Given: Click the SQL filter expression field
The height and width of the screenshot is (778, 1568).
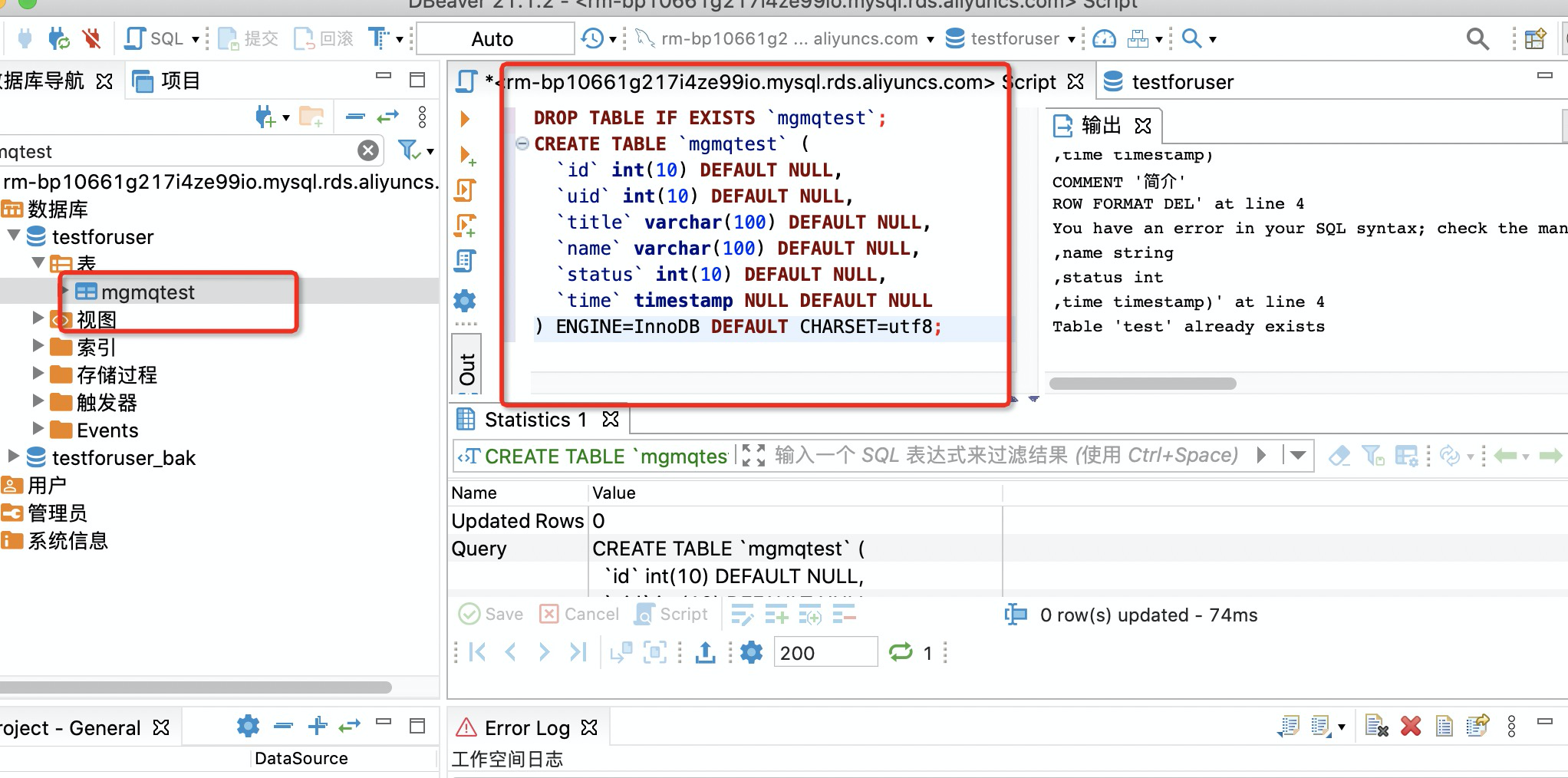Looking at the screenshot, I should pyautogui.click(x=1006, y=456).
